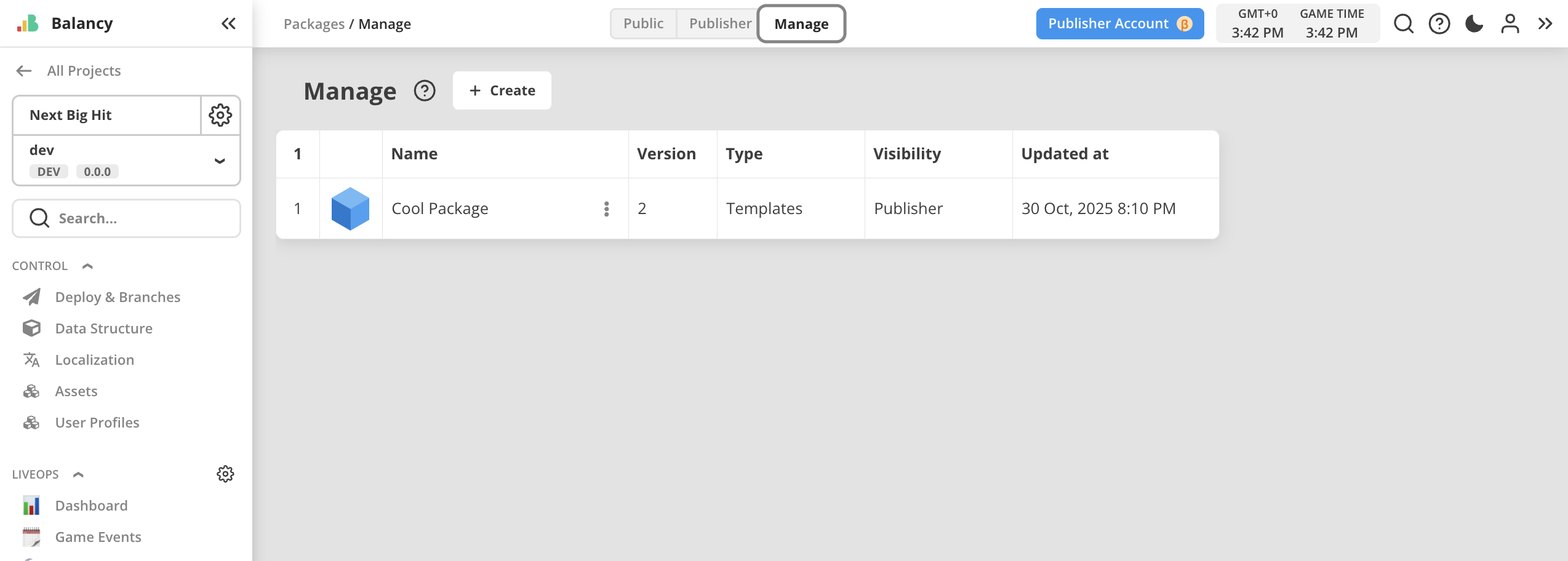This screenshot has height=561, width=1568.
Task: Click the Game Events calendar icon
Action: pos(31,536)
